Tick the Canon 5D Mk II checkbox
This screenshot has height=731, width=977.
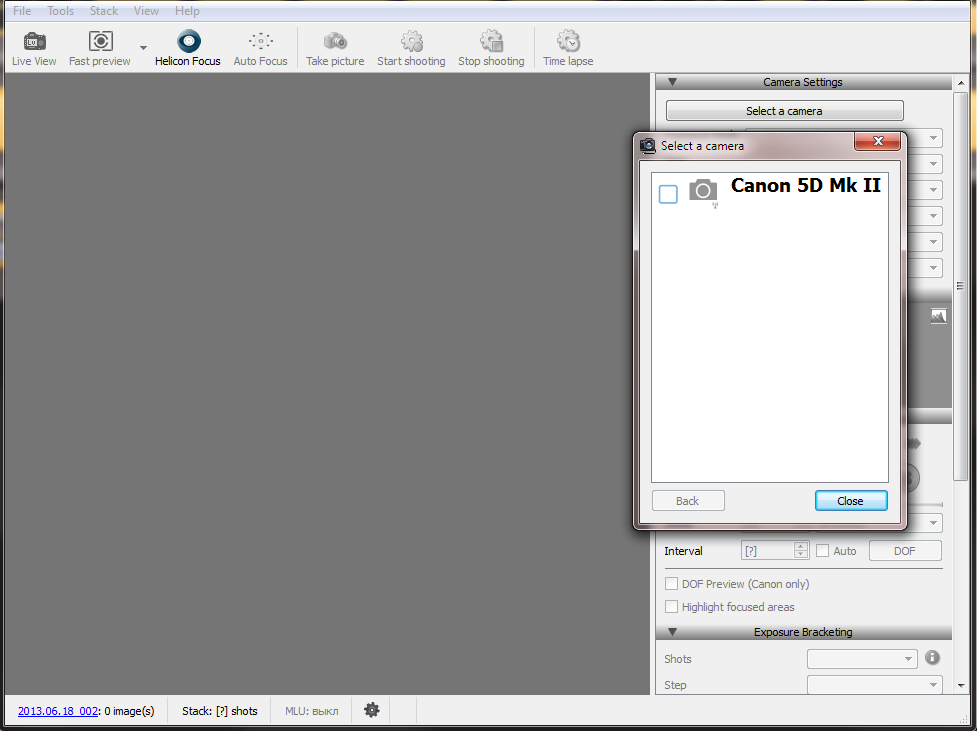tap(668, 194)
